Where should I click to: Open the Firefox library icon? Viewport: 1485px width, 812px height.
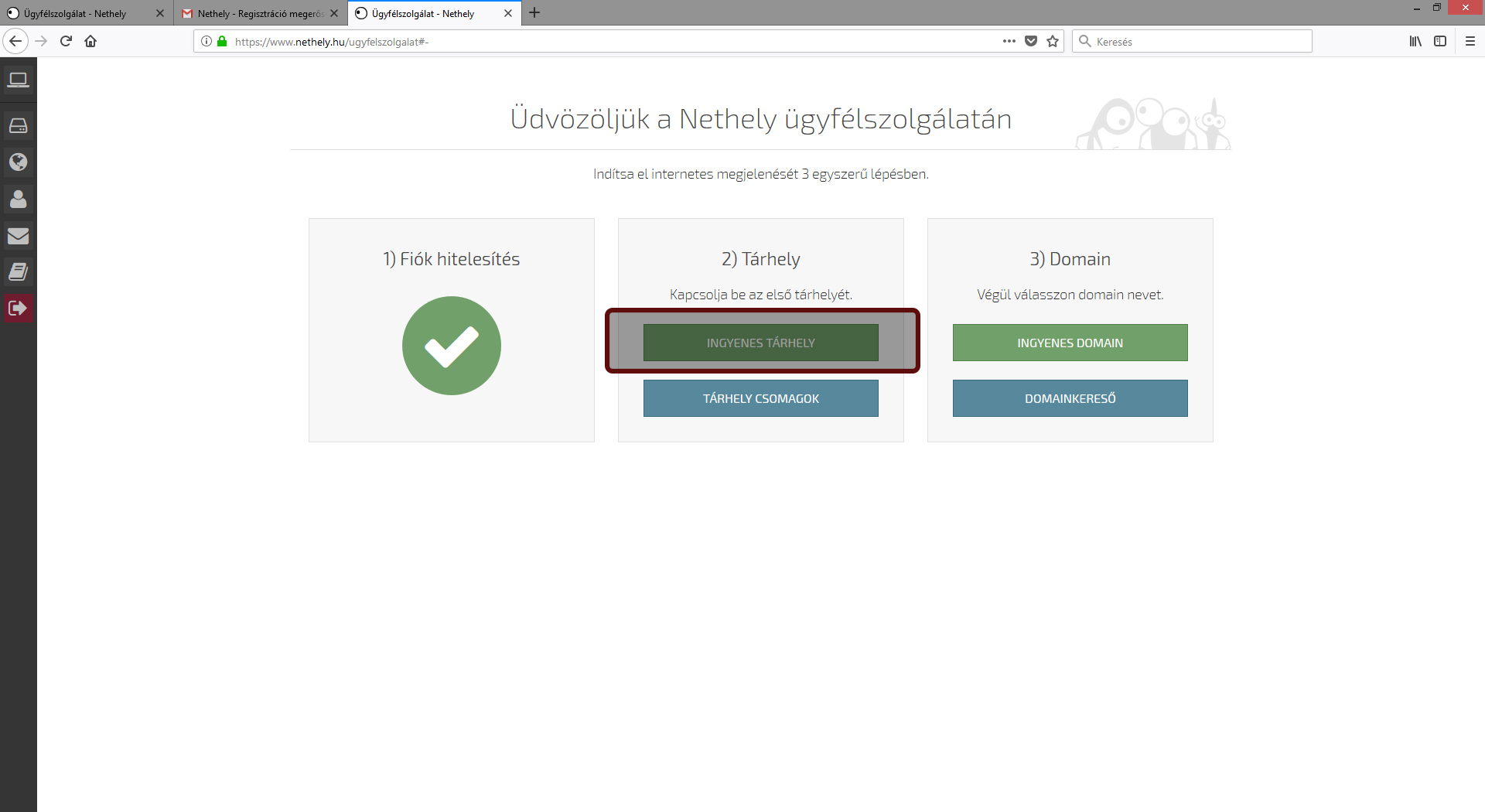[1415, 42]
